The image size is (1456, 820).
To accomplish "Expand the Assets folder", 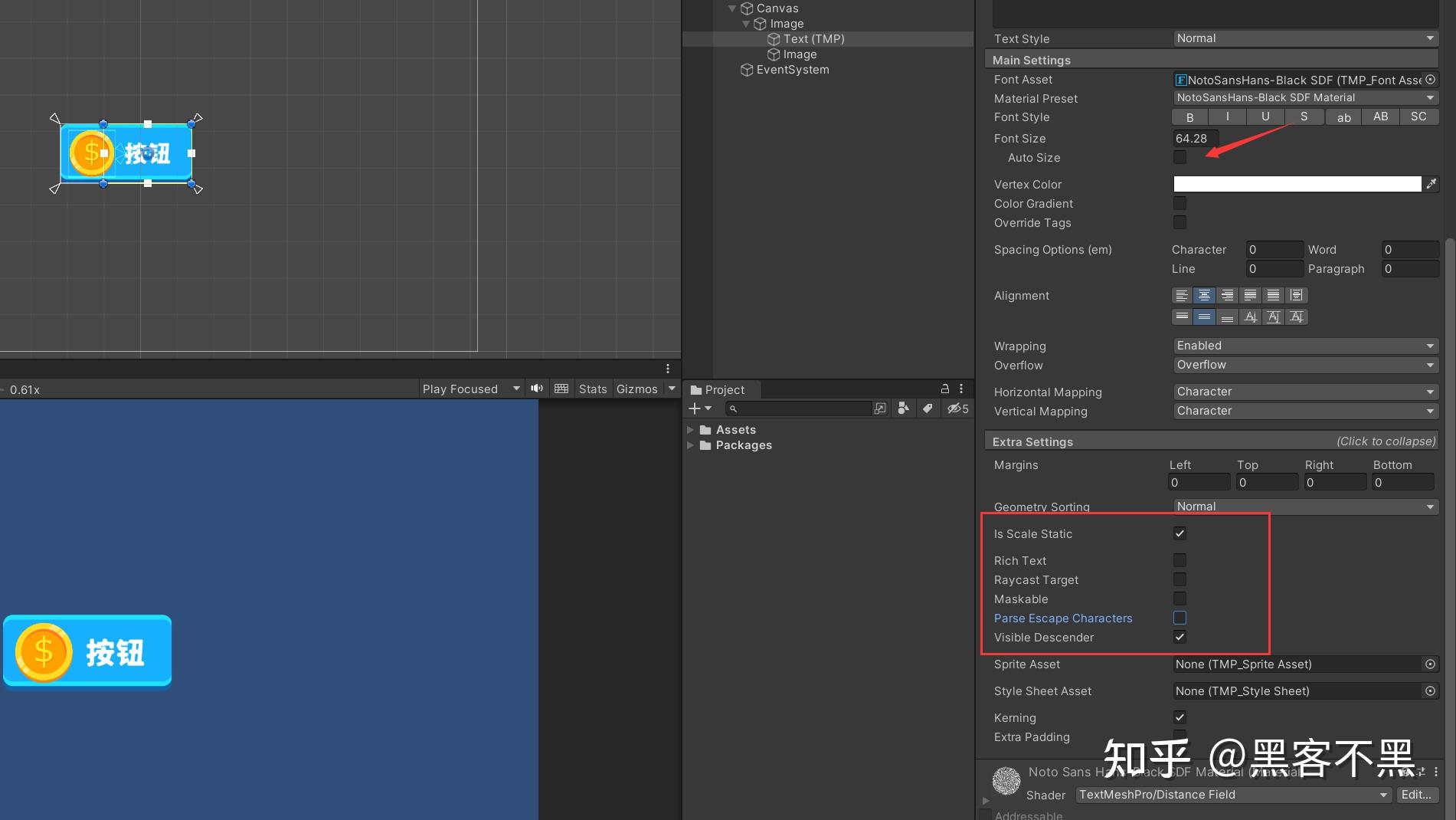I will tap(692, 429).
